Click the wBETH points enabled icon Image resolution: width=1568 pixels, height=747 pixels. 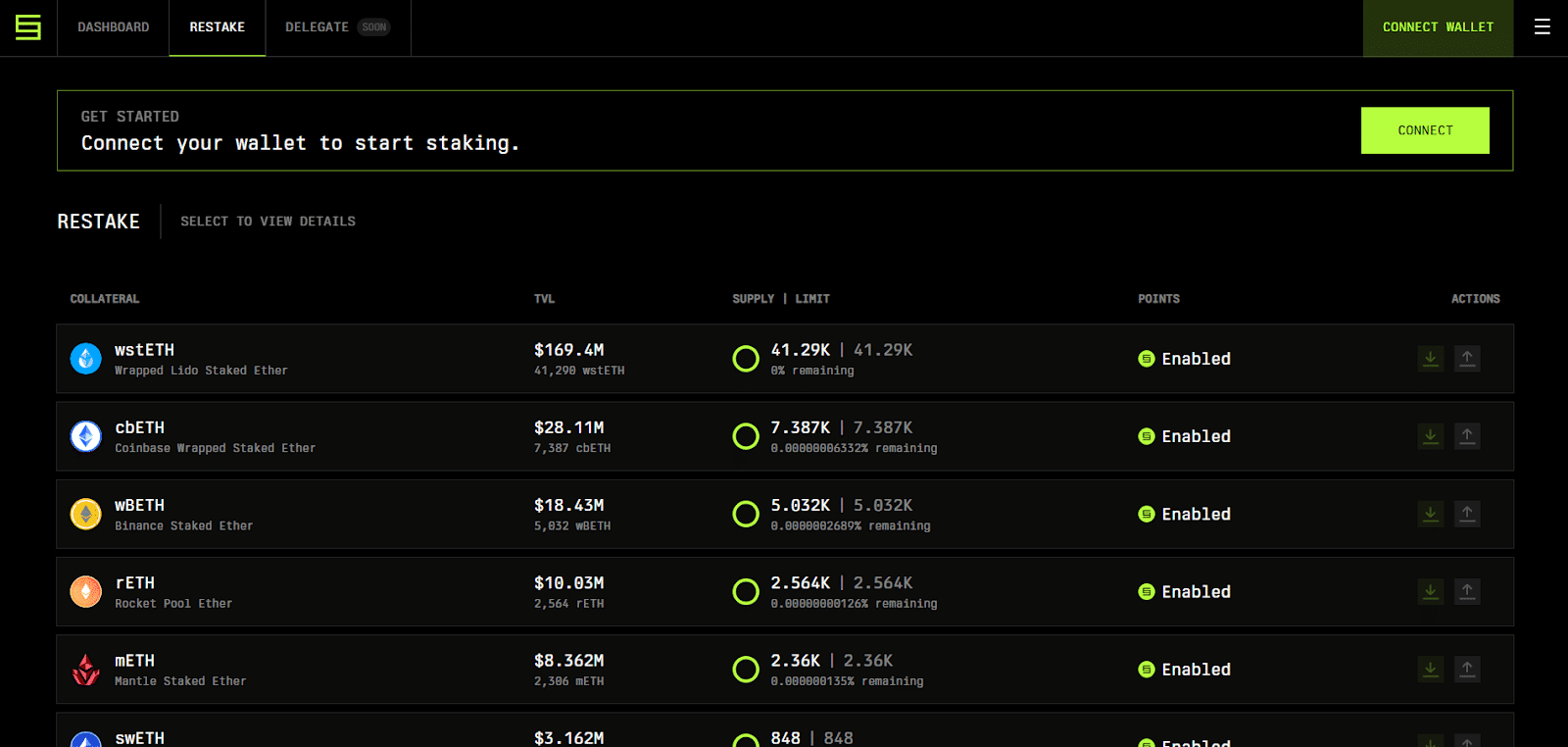coord(1147,514)
